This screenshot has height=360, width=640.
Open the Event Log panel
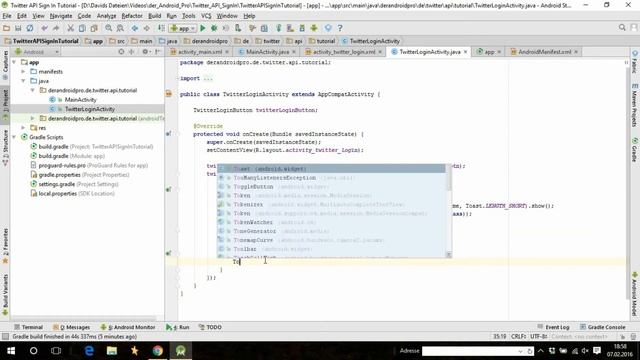(553, 327)
